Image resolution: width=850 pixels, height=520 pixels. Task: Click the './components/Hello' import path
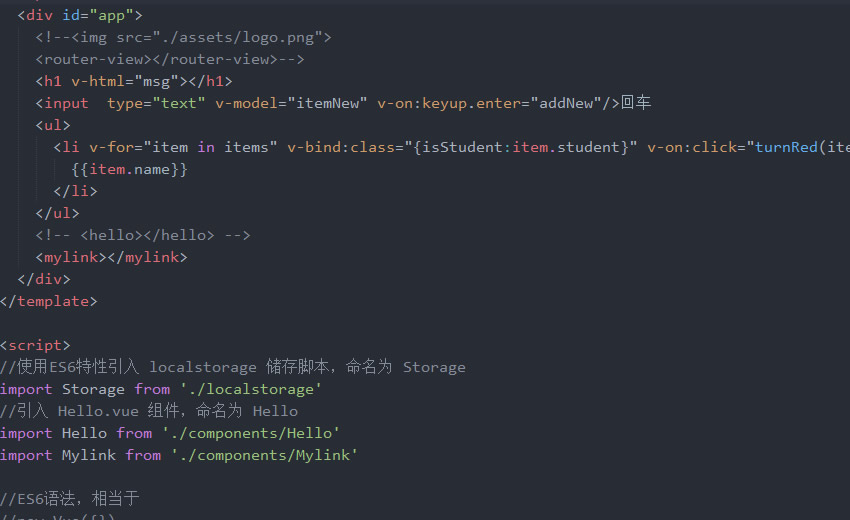[x=251, y=433]
